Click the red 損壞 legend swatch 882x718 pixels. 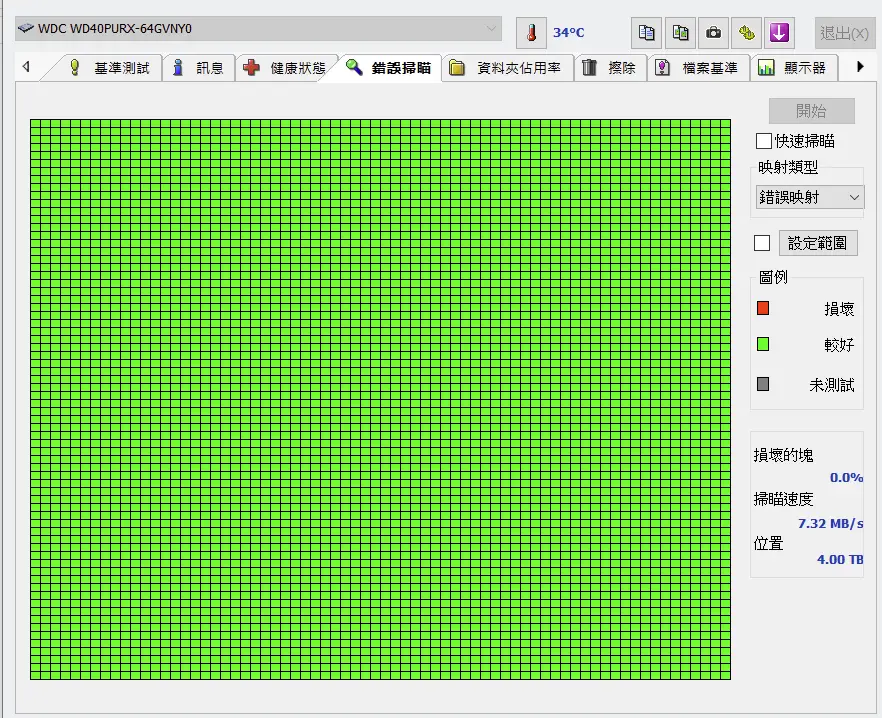[x=763, y=308]
